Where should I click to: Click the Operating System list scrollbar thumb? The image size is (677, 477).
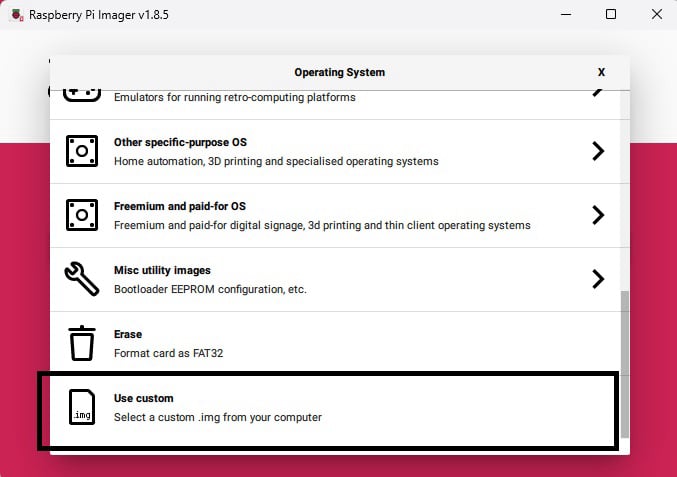(625, 365)
